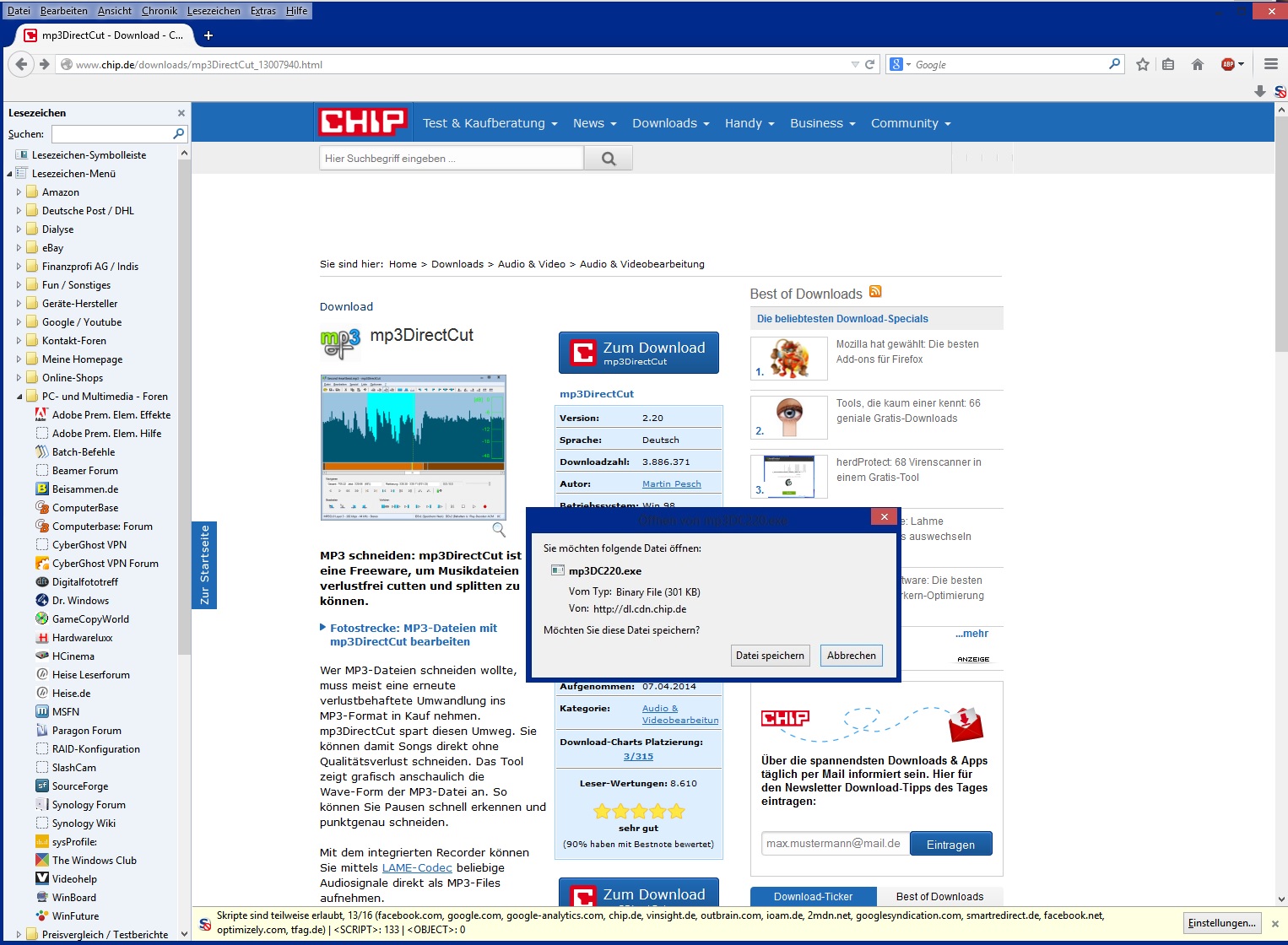
Task: Reload the page with the refresh icon
Action: (870, 64)
